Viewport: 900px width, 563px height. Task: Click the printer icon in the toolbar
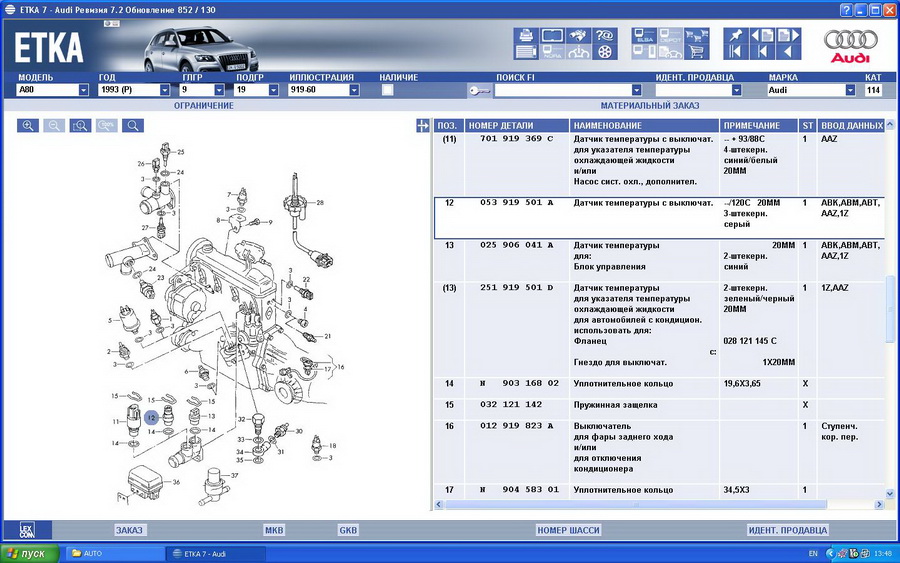(527, 36)
